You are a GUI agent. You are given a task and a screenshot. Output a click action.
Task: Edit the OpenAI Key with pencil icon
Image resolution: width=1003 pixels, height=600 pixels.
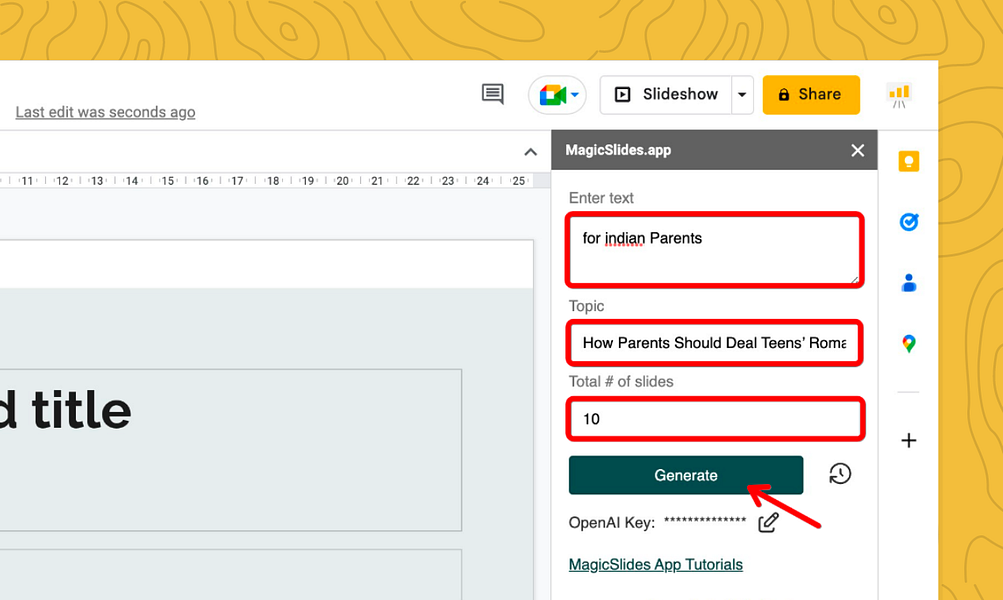pos(768,523)
